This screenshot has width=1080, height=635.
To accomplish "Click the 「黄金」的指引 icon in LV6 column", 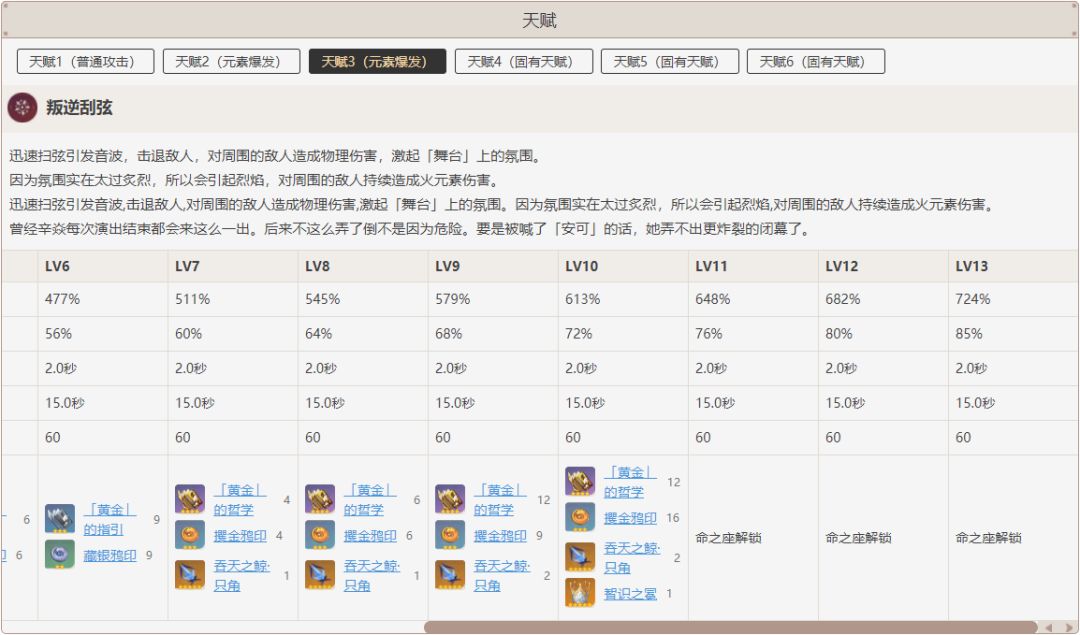I will [x=60, y=519].
